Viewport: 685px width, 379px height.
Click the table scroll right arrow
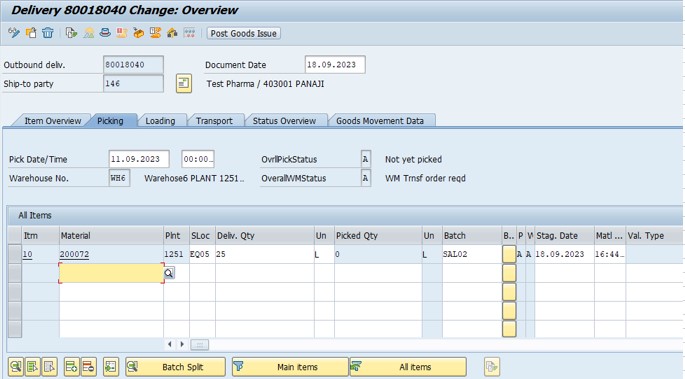point(182,344)
